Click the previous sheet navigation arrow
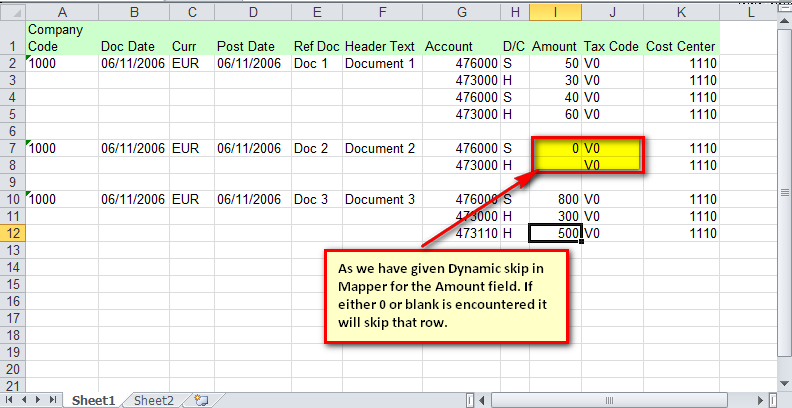The image size is (792, 408). 24,400
